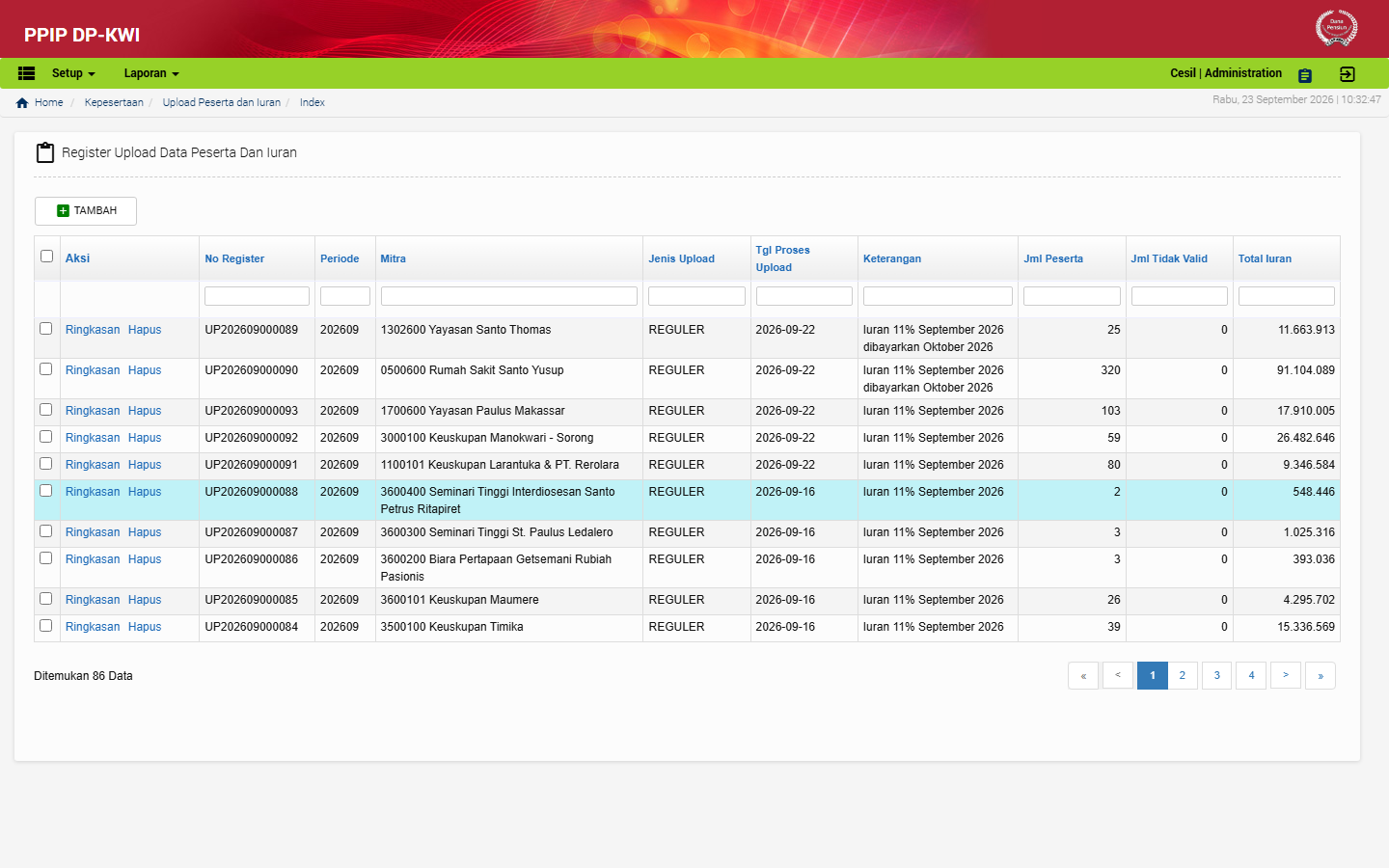Click Hapus for Keuskupan Timika row

[x=145, y=627]
